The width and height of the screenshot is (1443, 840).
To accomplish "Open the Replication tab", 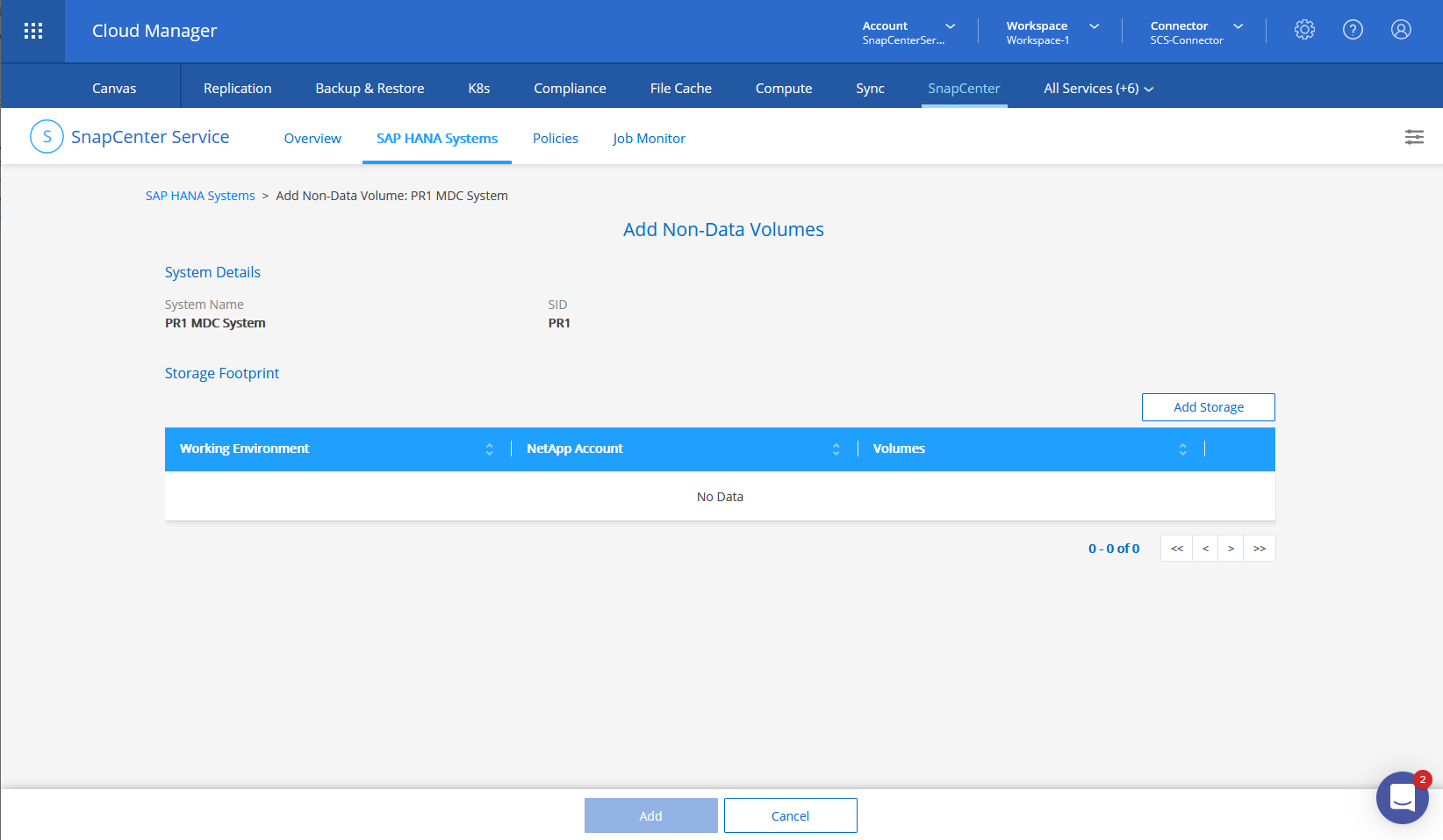I will 237,89.
